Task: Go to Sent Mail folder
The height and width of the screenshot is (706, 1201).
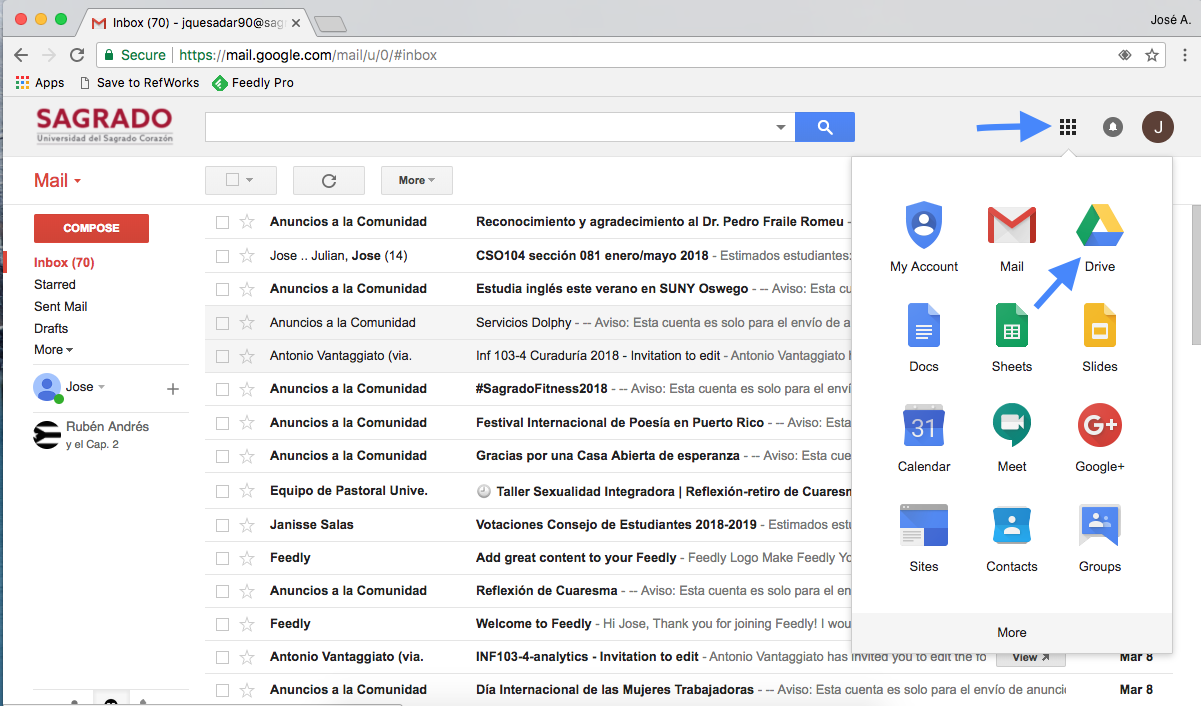Action: 61,307
